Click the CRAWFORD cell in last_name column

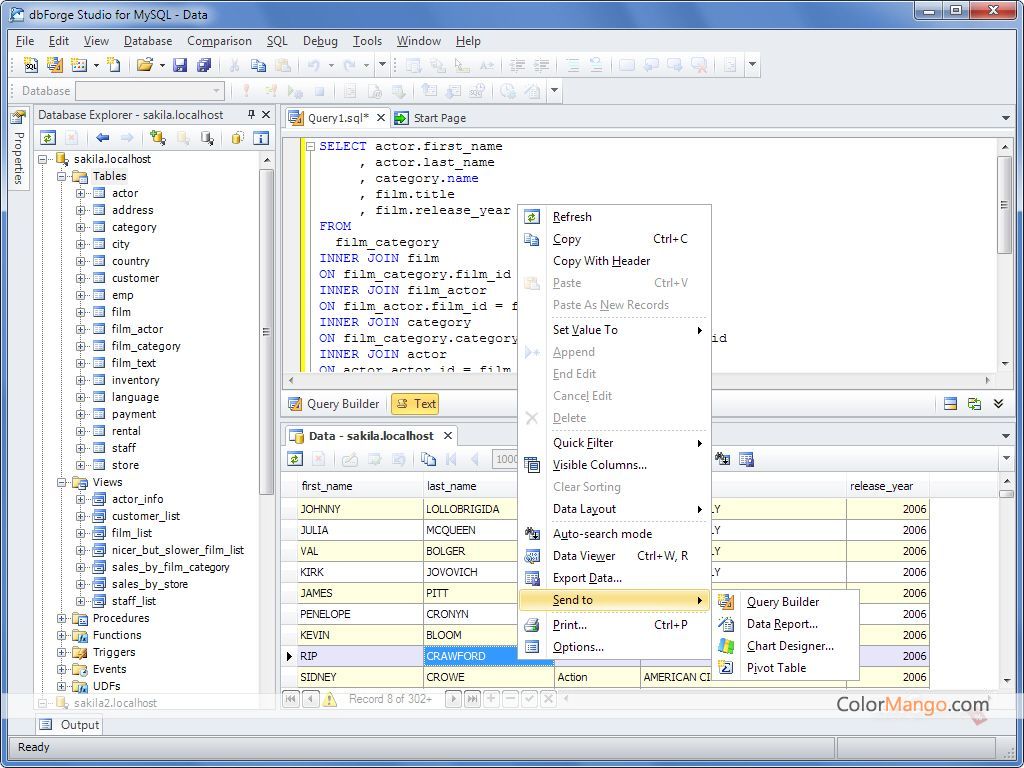(x=488, y=656)
